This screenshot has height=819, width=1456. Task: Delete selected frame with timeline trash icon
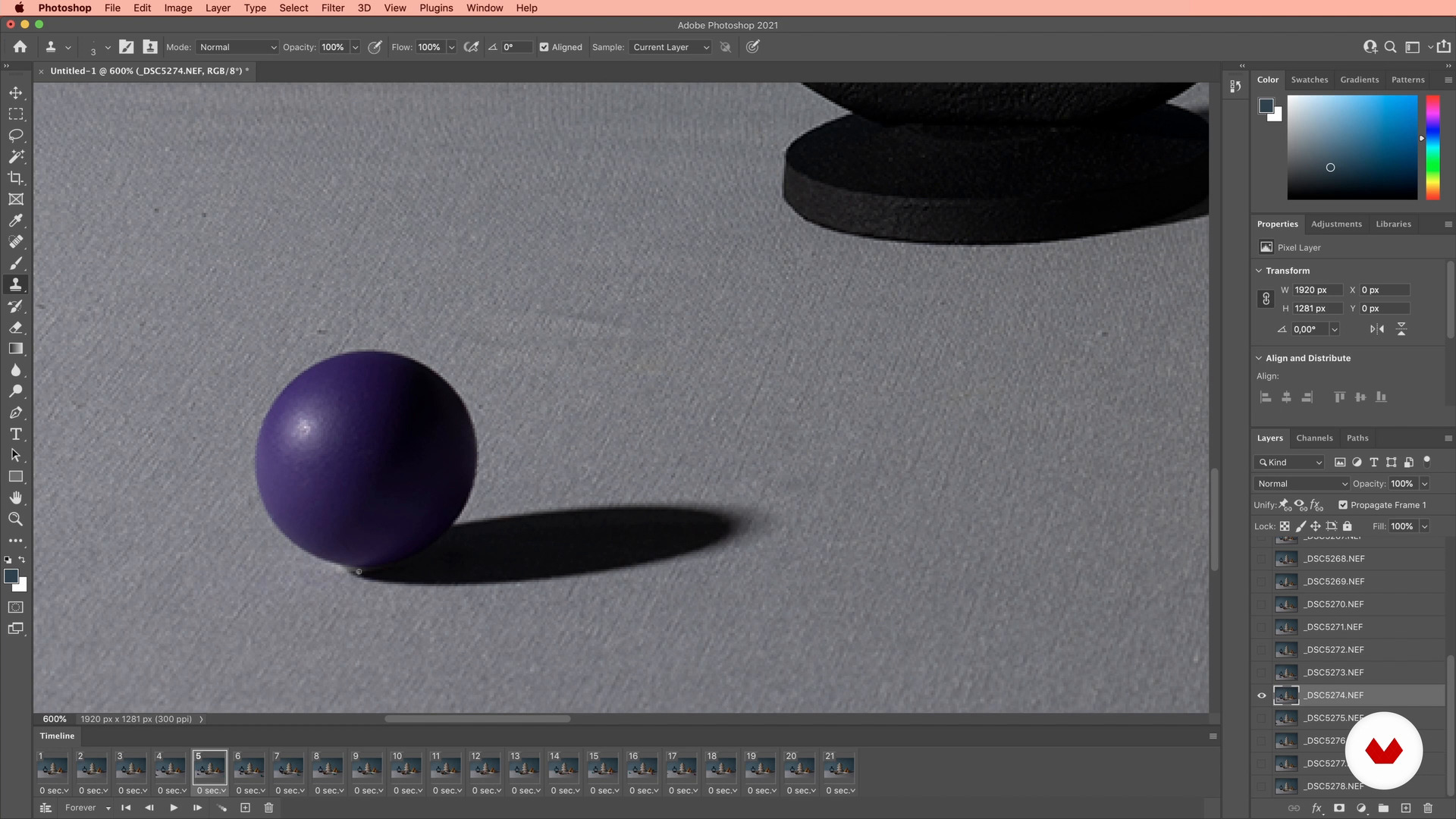(268, 808)
